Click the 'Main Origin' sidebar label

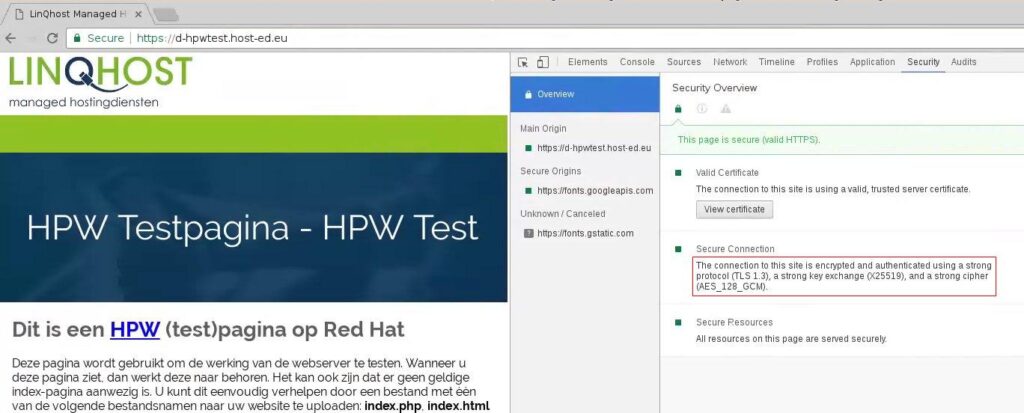543,129
